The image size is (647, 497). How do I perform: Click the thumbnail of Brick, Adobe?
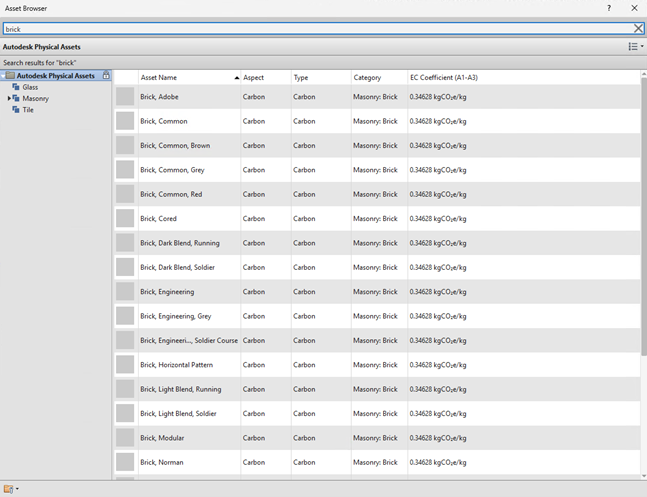coord(125,97)
